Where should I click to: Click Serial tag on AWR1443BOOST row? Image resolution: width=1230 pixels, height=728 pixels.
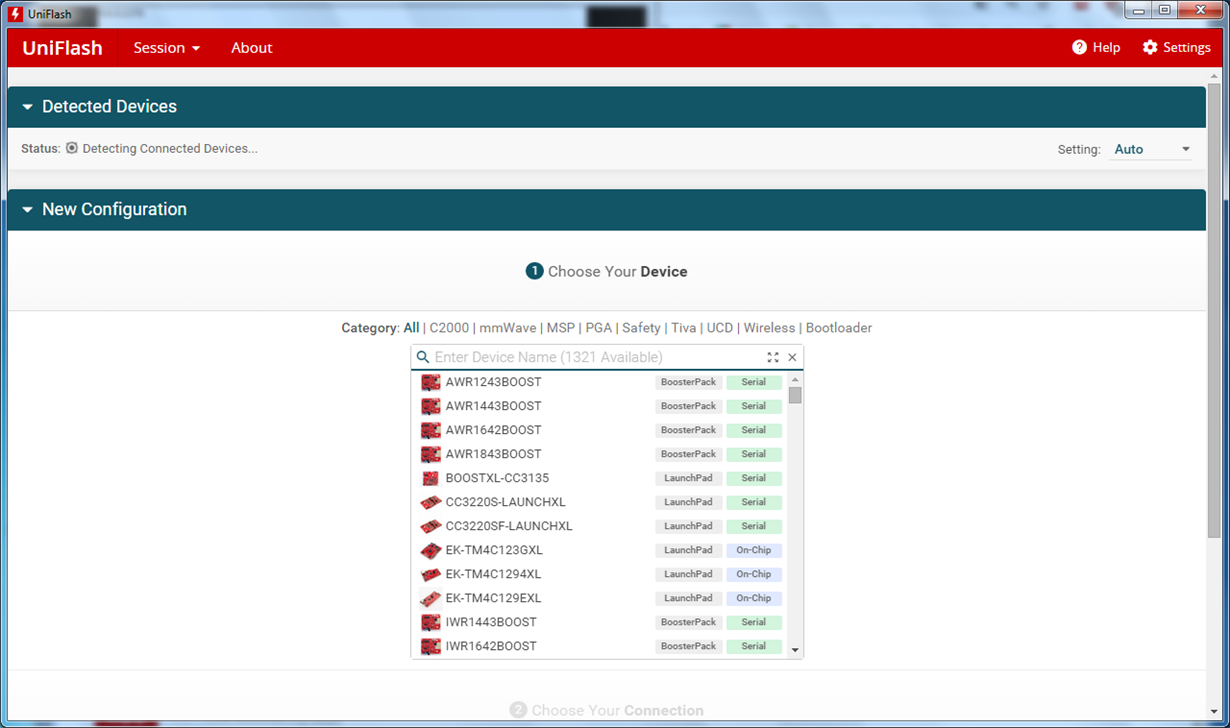[754, 406]
